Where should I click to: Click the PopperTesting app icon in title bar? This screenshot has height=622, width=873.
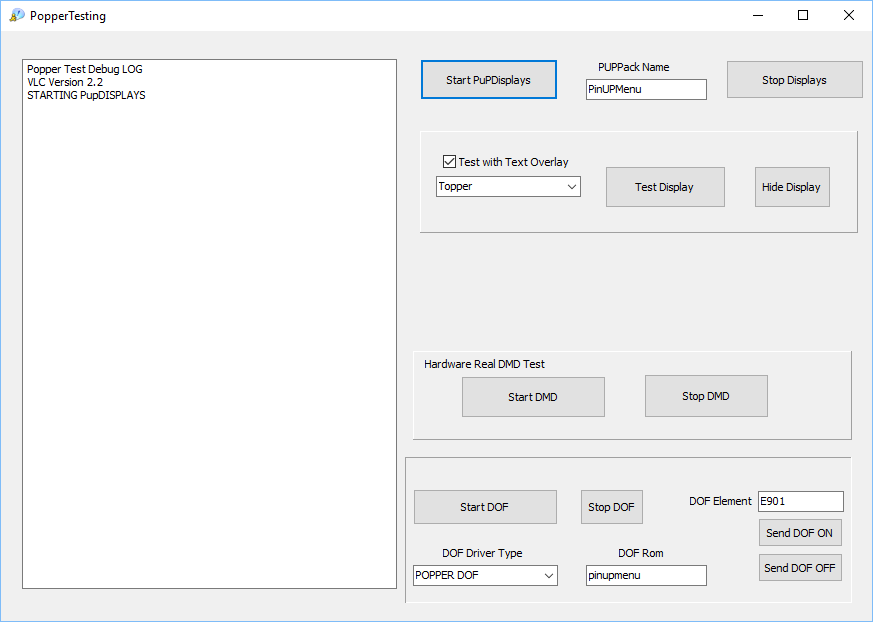point(16,15)
